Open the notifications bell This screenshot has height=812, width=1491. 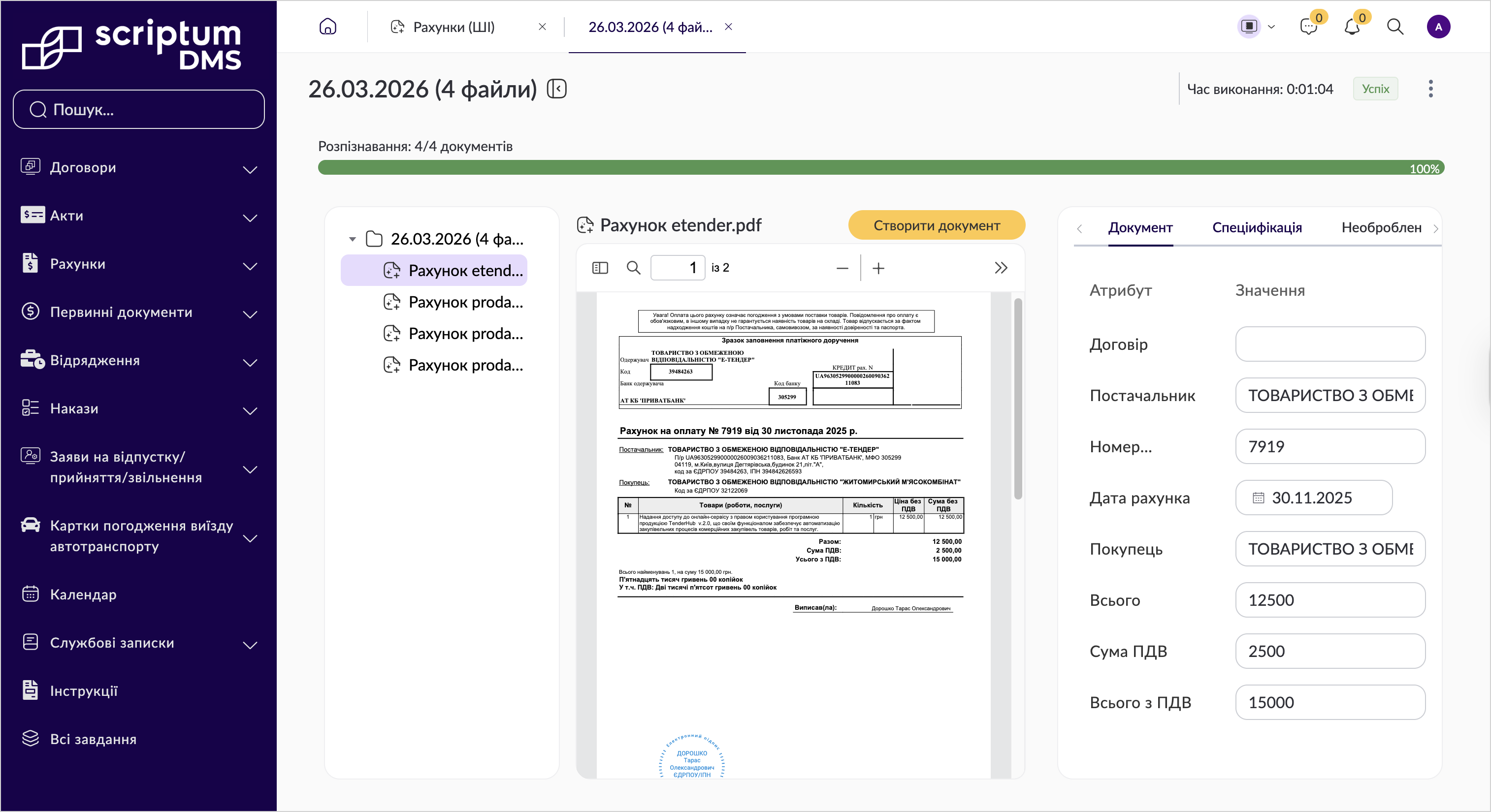point(1352,27)
